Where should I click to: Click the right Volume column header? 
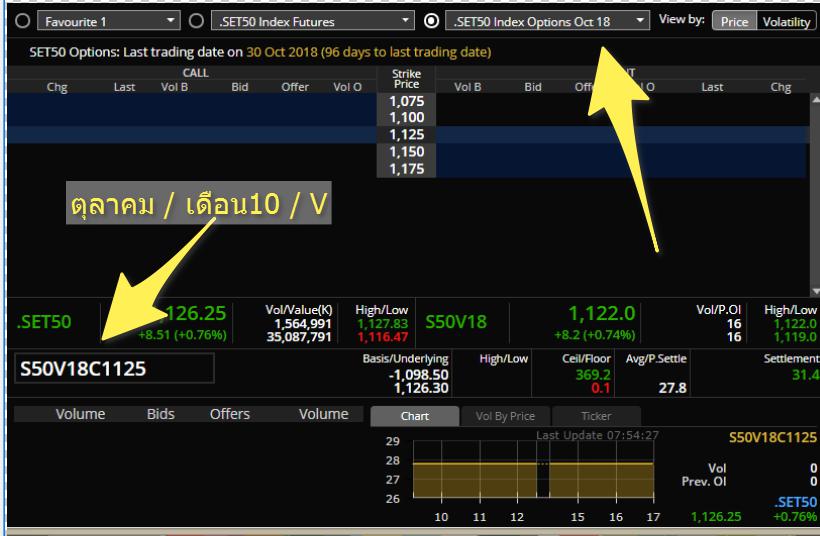(324, 414)
